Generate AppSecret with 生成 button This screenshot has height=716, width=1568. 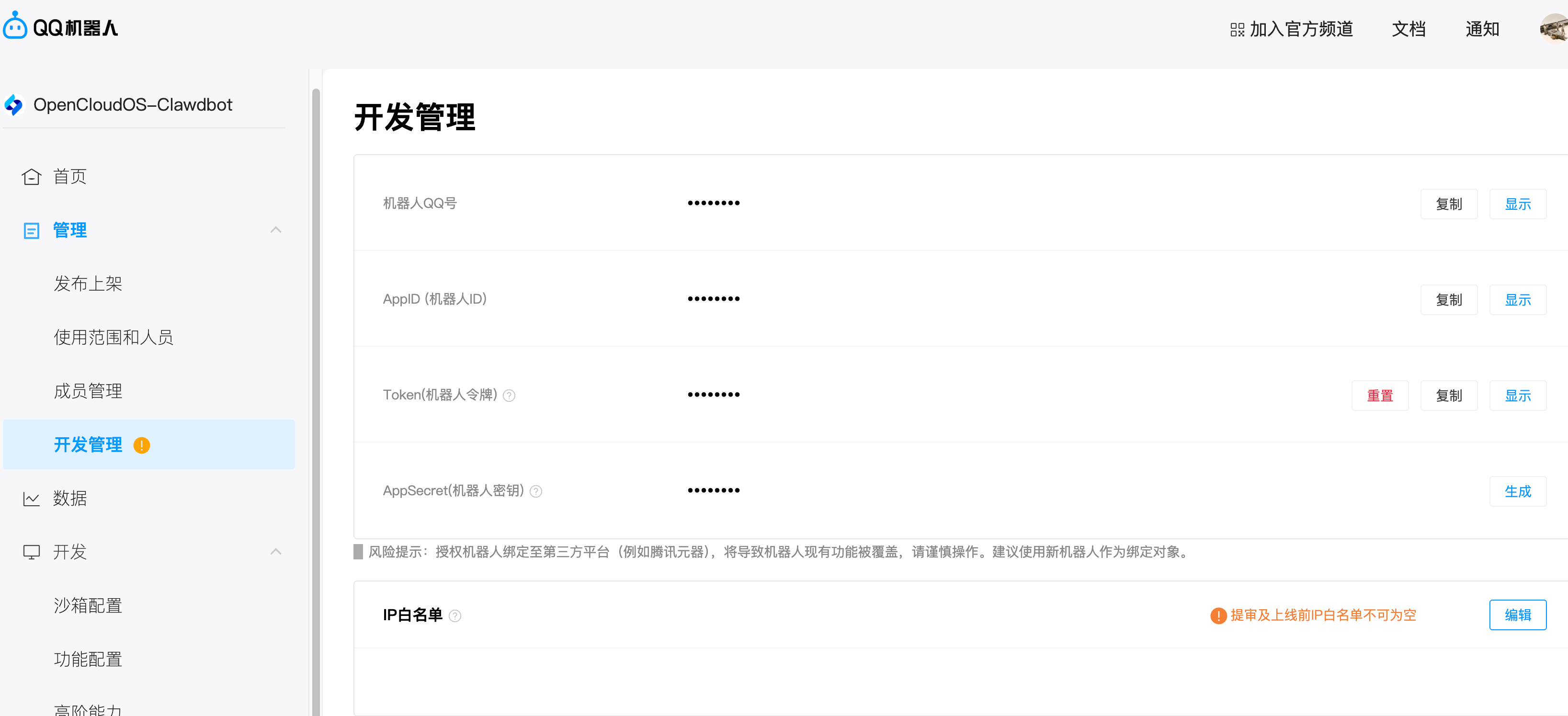pos(1518,491)
